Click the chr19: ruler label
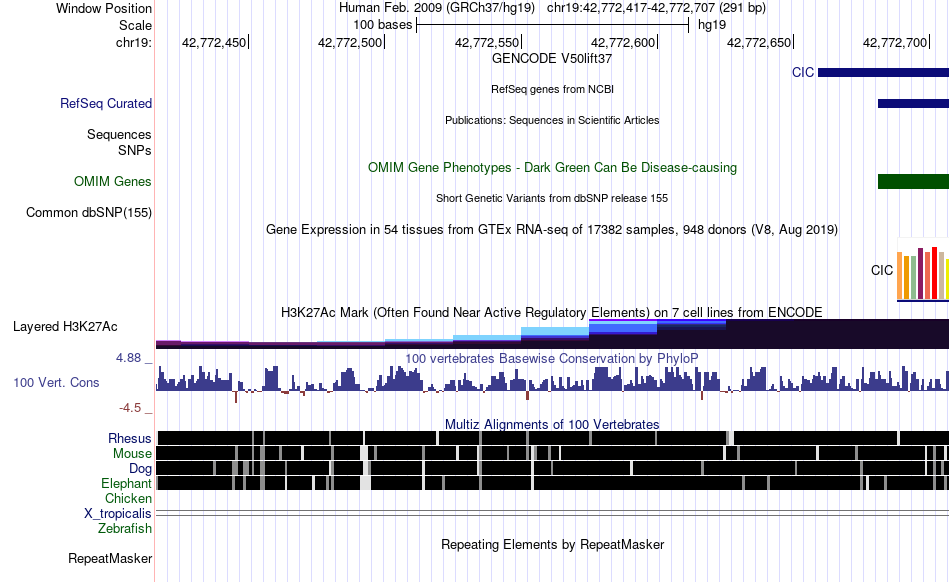 (x=134, y=42)
